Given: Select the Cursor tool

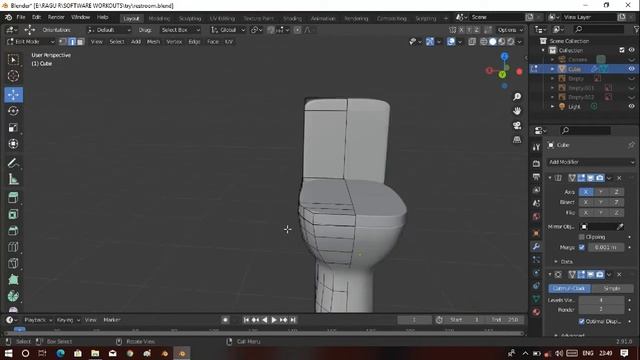Looking at the screenshot, I should (x=13, y=76).
